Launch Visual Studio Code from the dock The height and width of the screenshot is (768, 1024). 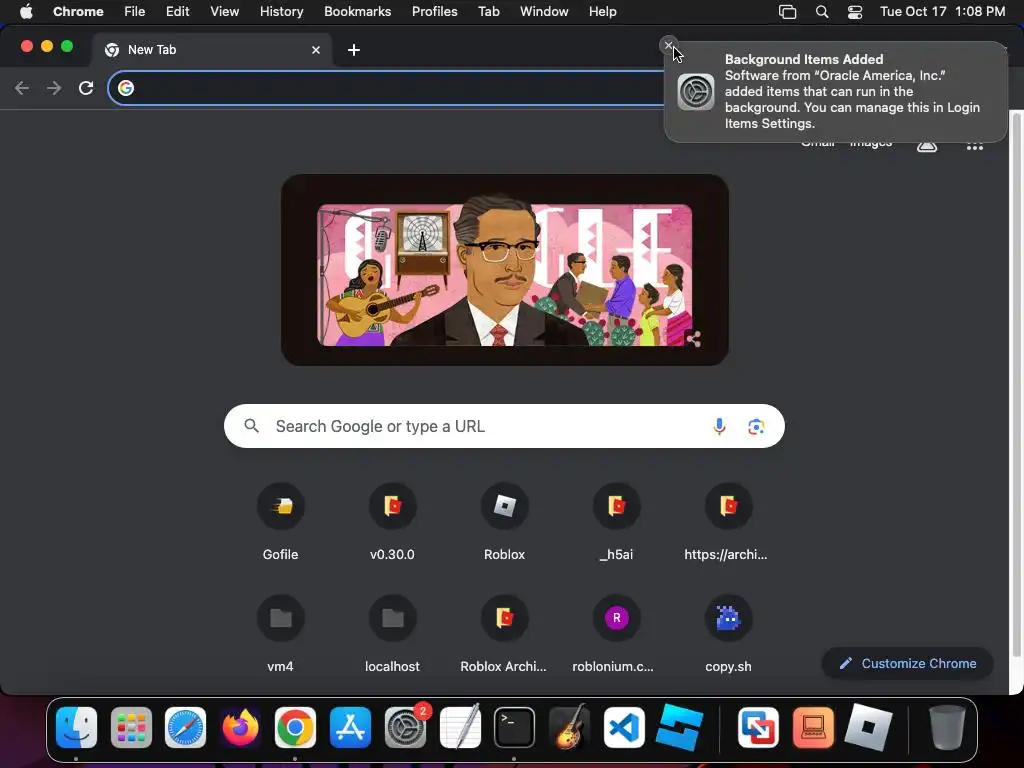pos(624,728)
